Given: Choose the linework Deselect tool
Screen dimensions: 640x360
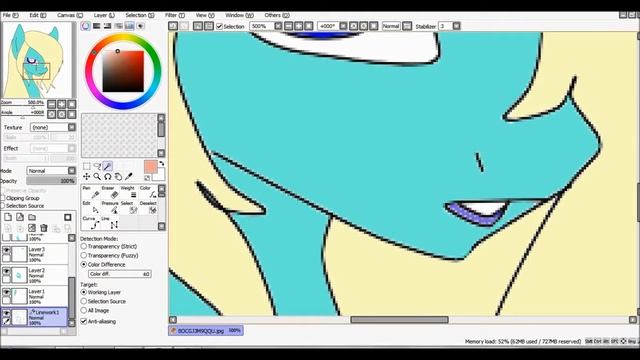Looking at the screenshot, I should 148,207.
